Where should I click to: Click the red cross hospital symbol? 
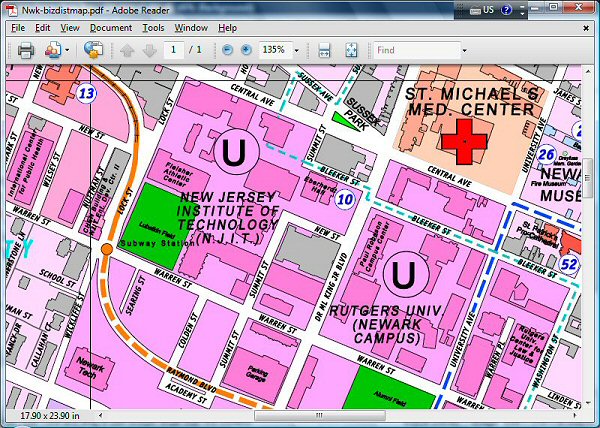click(464, 142)
